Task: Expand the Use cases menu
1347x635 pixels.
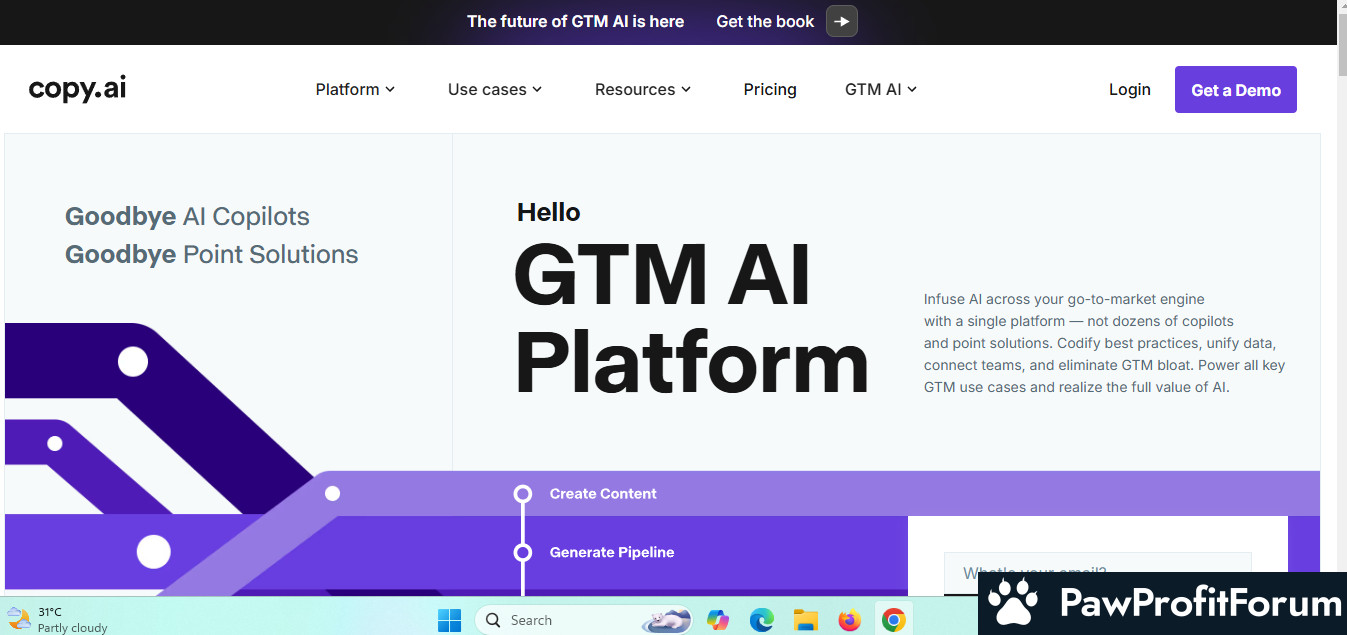Action: click(495, 89)
